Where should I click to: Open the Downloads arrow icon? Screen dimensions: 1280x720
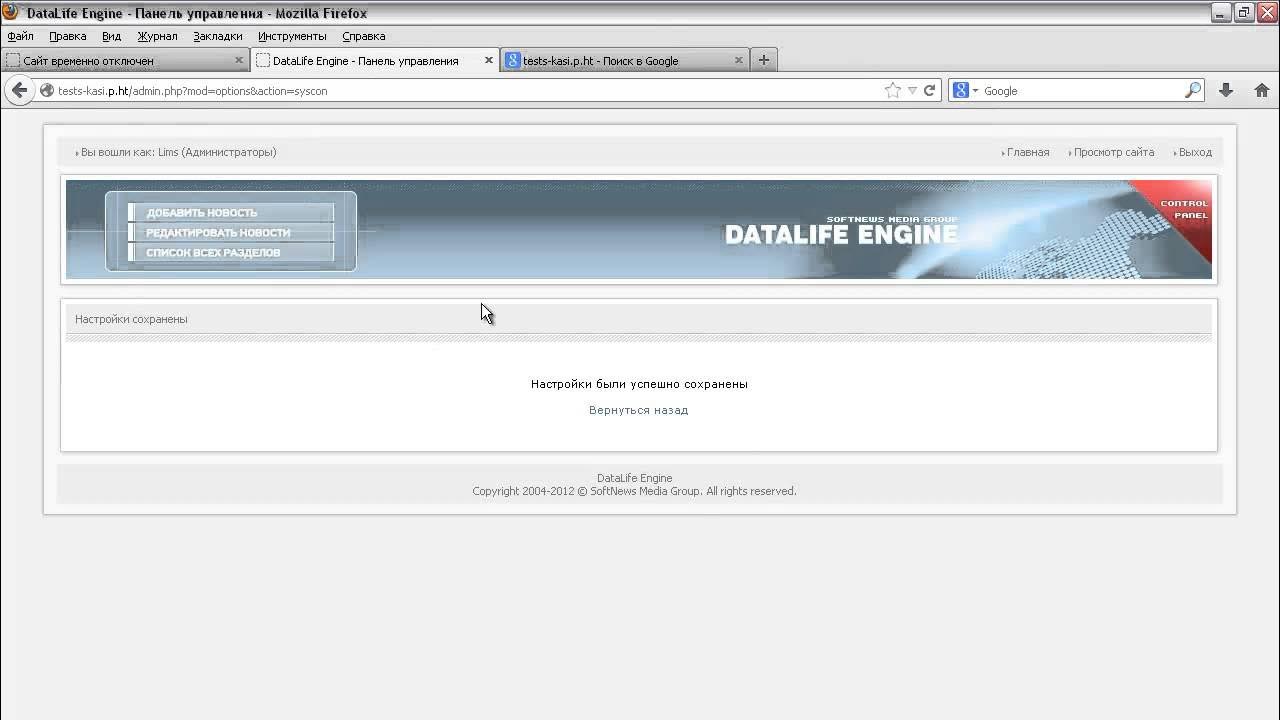click(x=1226, y=90)
